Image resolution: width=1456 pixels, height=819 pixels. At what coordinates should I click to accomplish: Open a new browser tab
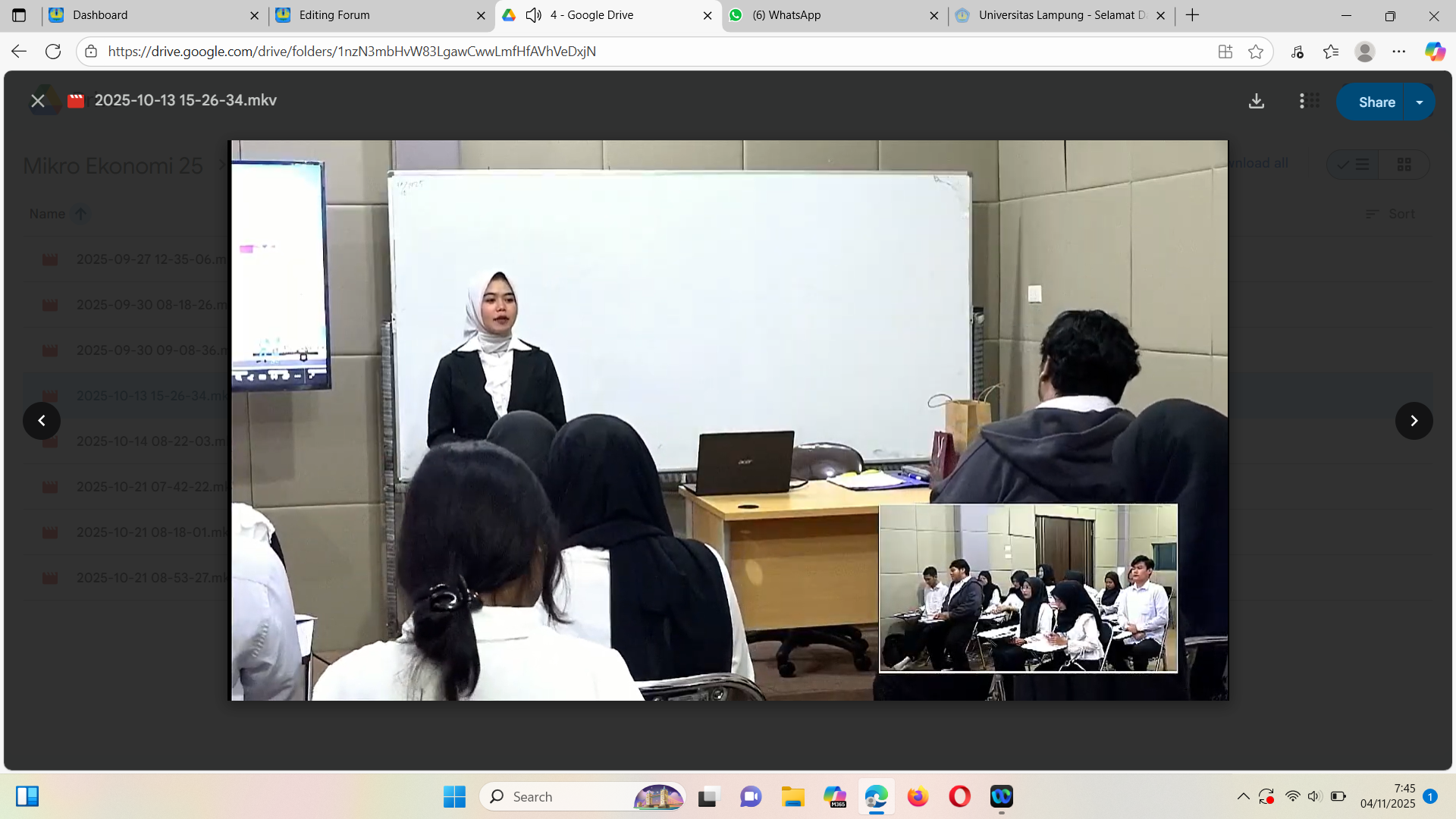click(1193, 15)
